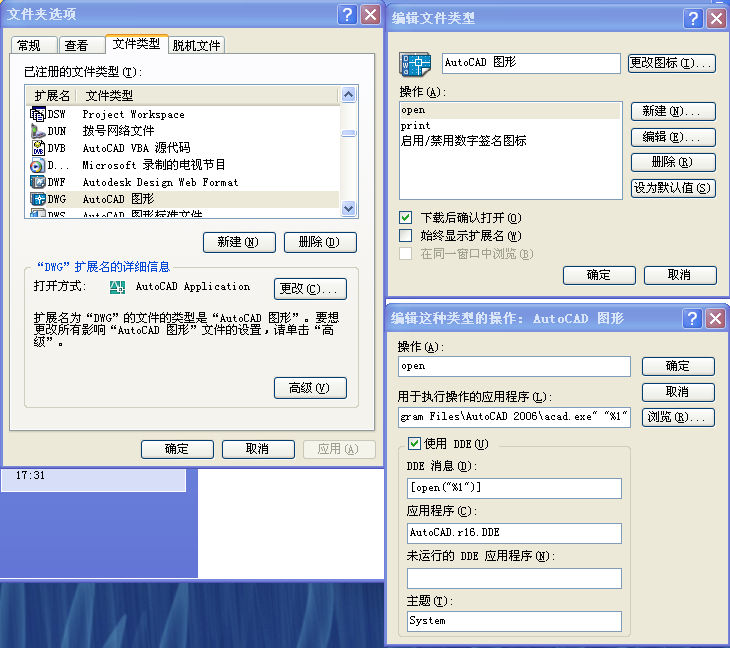Screen dimensions: 730x648
Task: Select the Autodesk Design Web Format row text
Action: [x=160, y=182]
